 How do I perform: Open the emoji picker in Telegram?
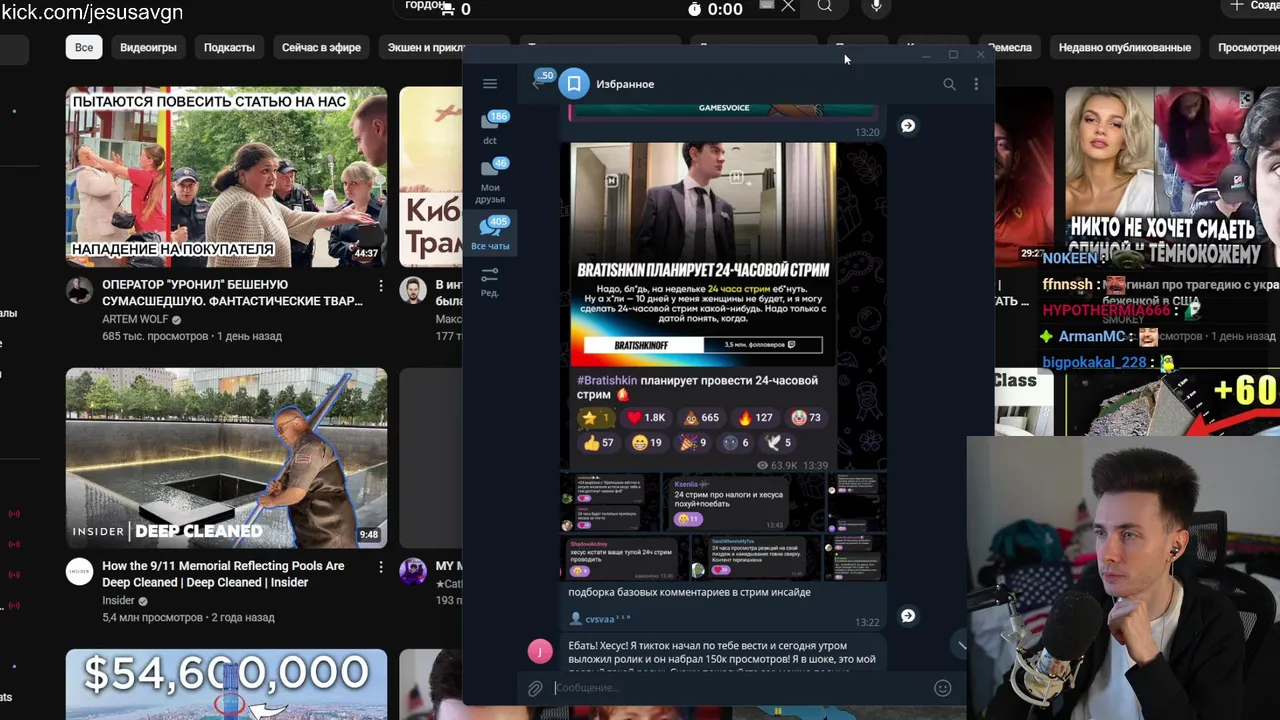coord(942,688)
